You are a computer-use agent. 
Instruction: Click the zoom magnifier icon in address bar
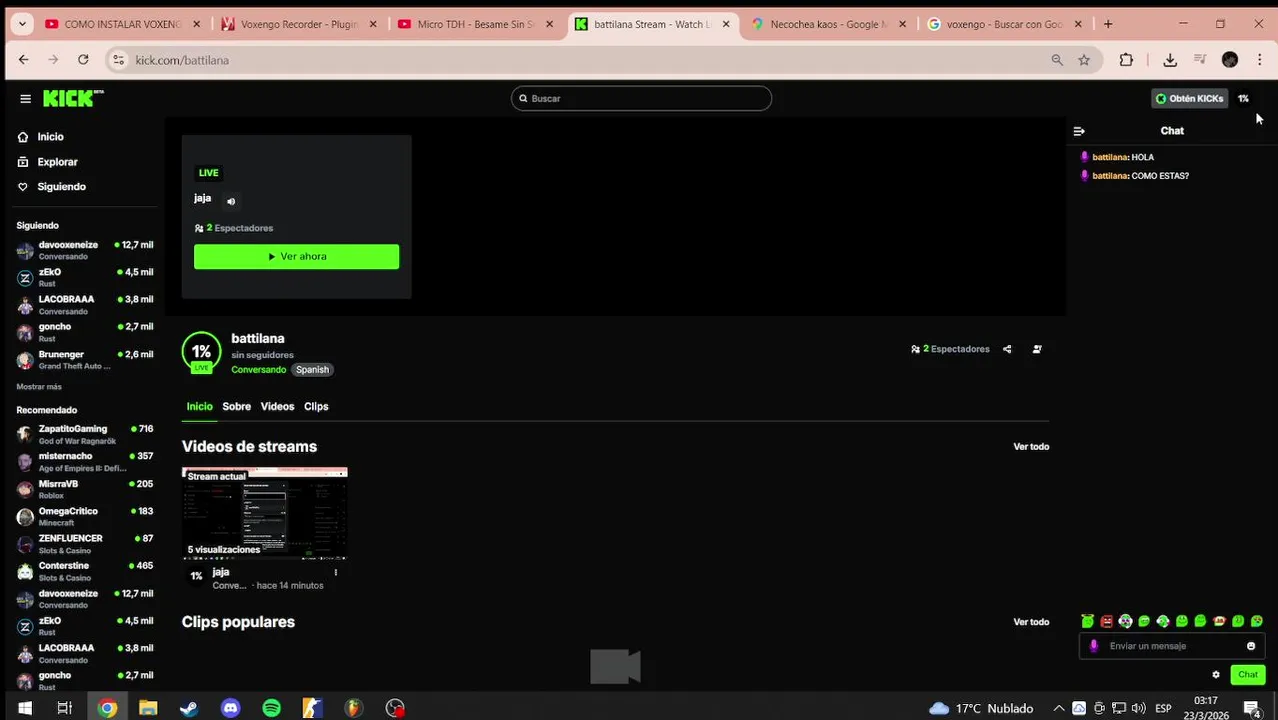click(1057, 60)
